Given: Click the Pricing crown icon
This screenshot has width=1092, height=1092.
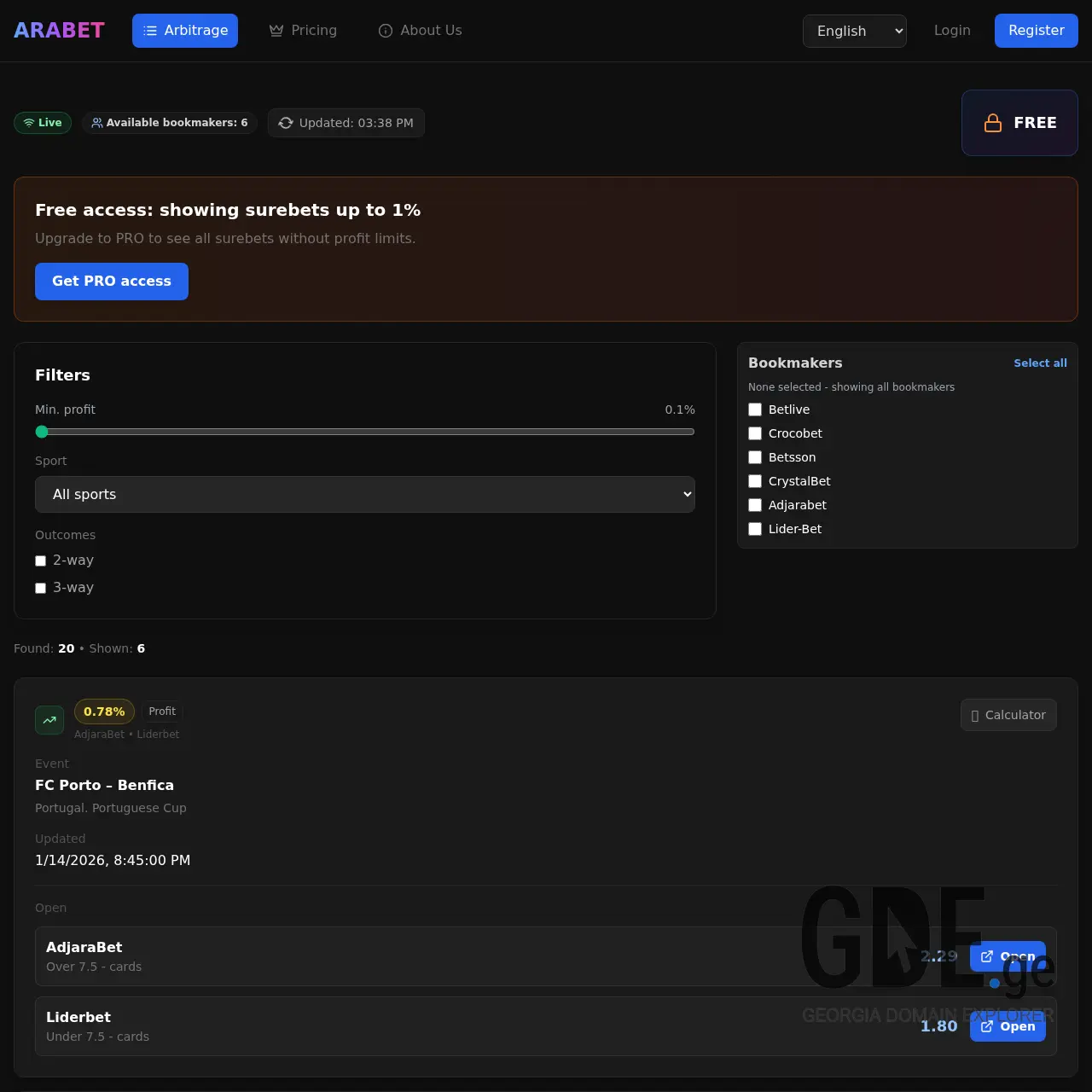Looking at the screenshot, I should pyautogui.click(x=276, y=30).
